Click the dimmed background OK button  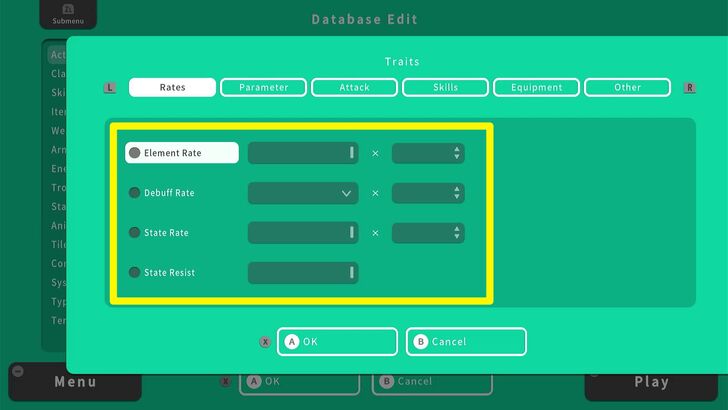(x=299, y=384)
